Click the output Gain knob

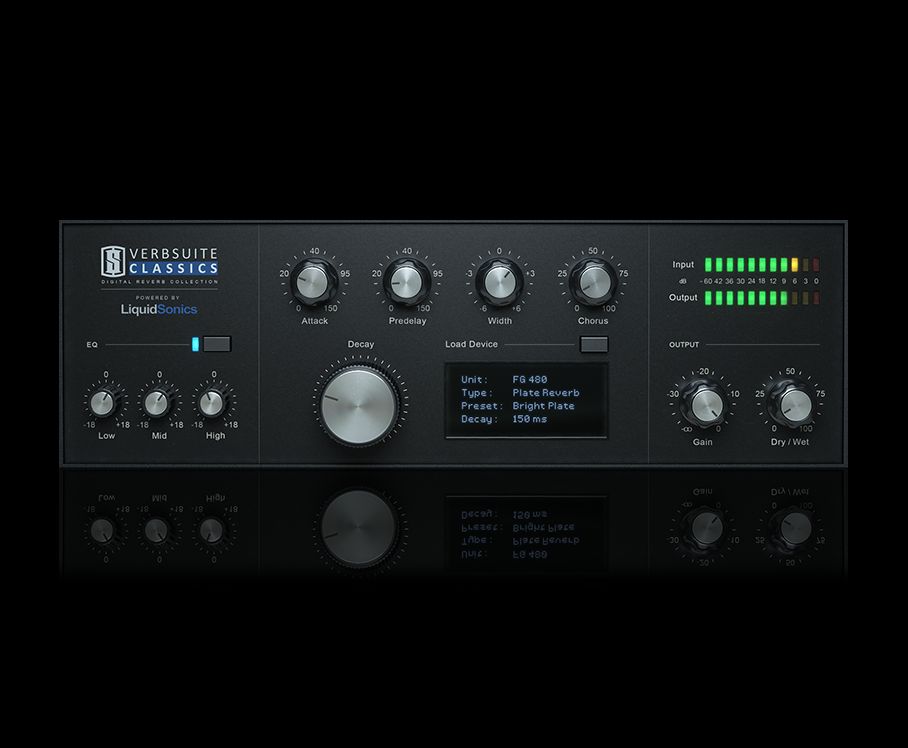[704, 404]
